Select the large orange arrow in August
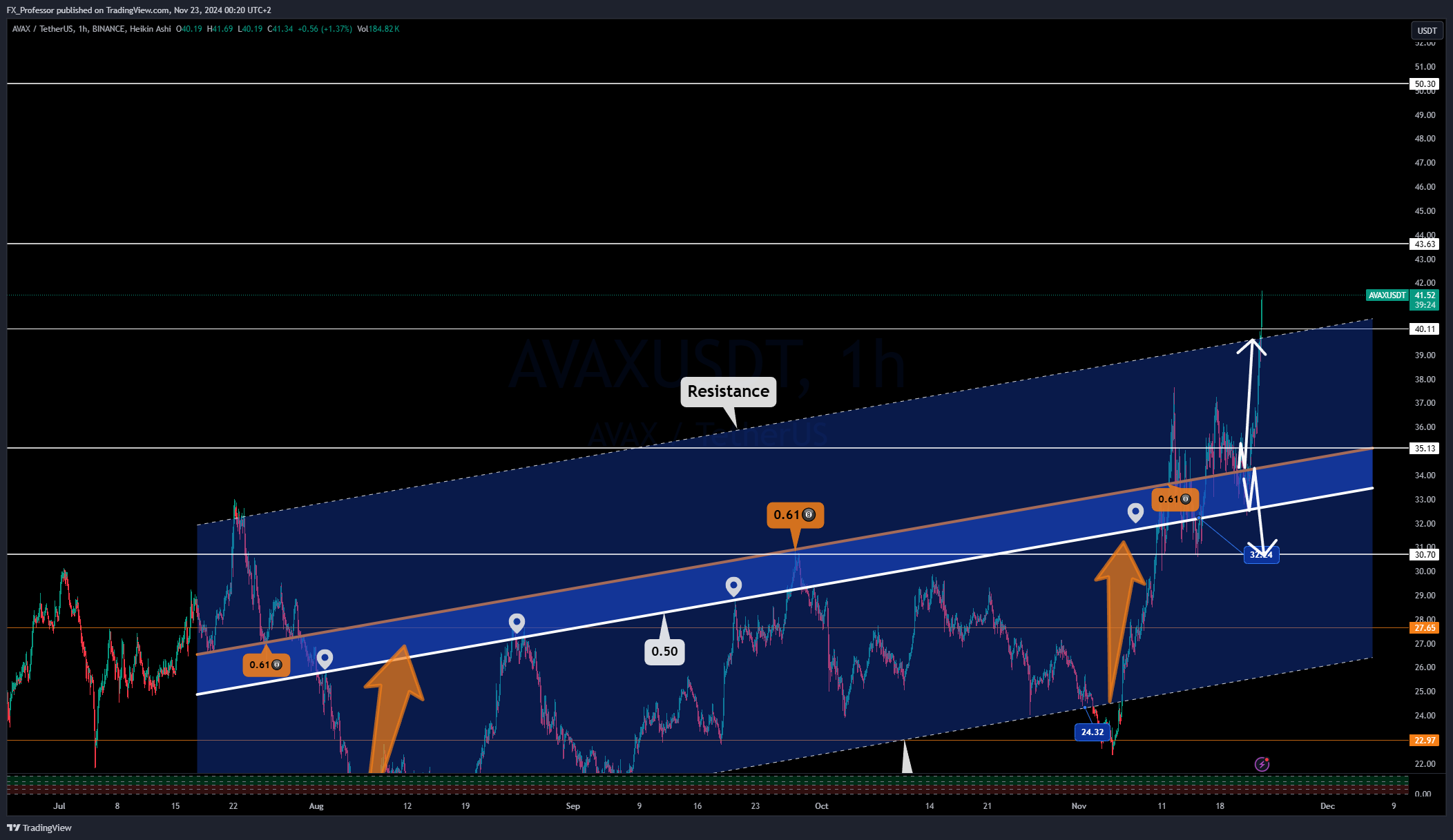Image resolution: width=1453 pixels, height=840 pixels. [394, 707]
